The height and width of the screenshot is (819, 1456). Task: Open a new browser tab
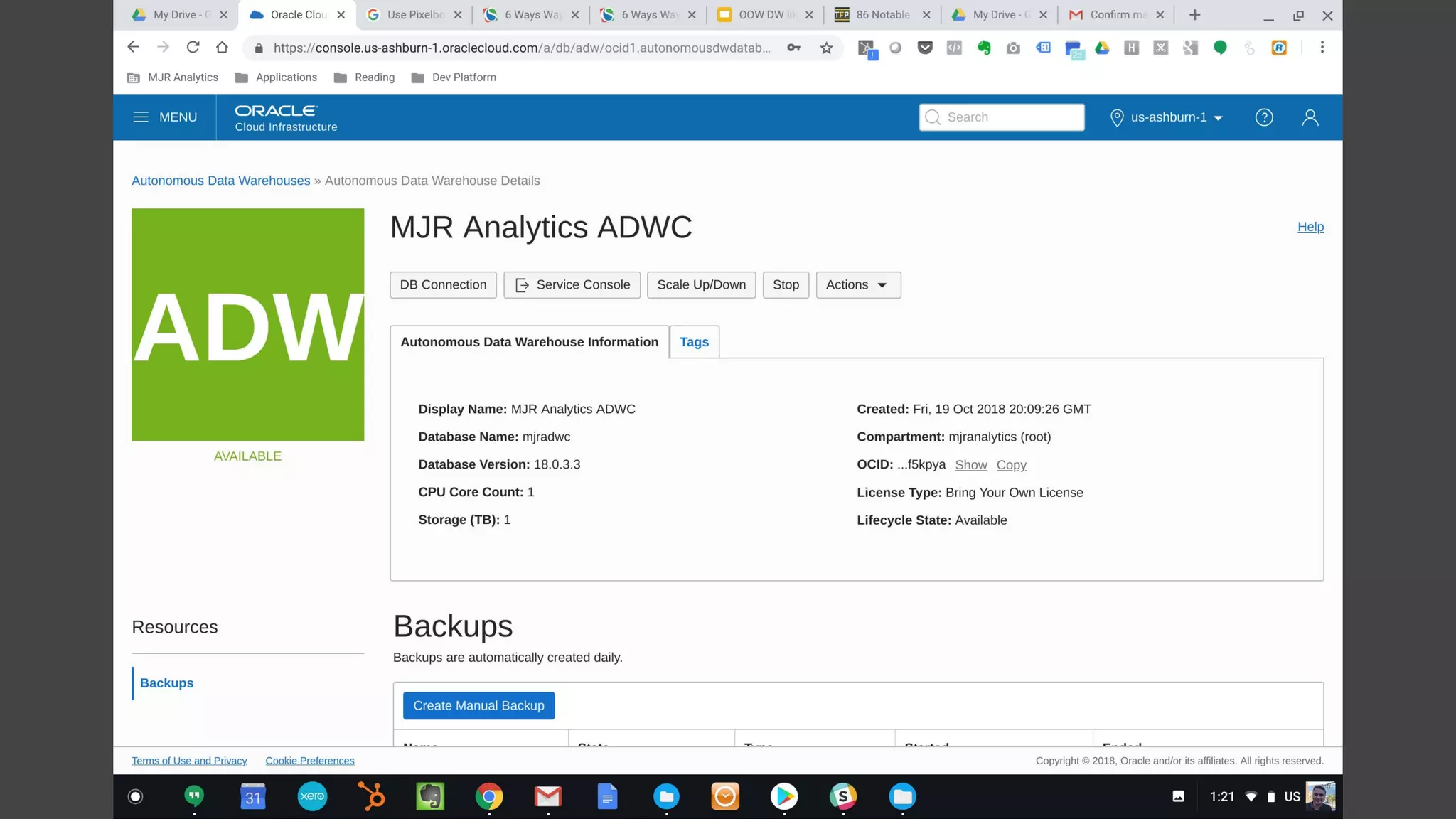point(1194,15)
